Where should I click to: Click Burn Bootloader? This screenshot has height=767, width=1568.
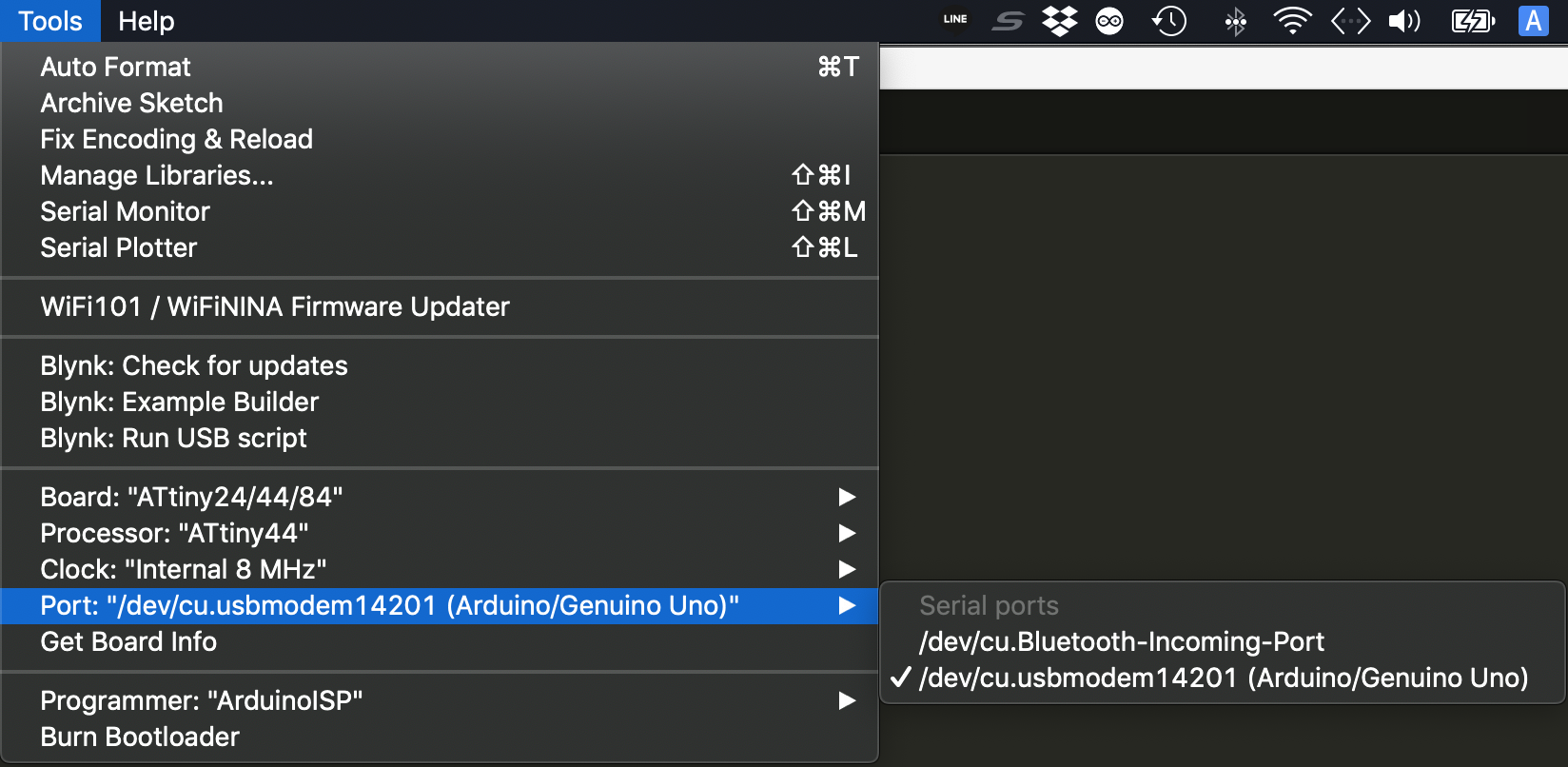[140, 737]
